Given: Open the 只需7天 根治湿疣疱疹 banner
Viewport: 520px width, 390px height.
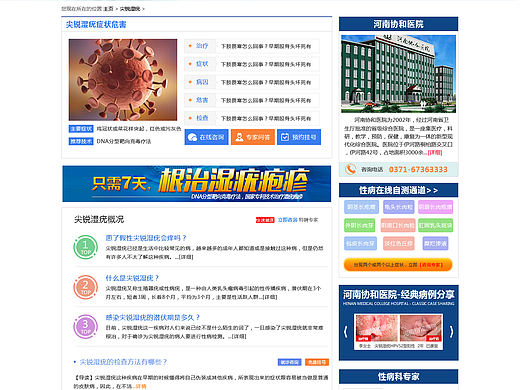Looking at the screenshot, I should pyautogui.click(x=197, y=184).
